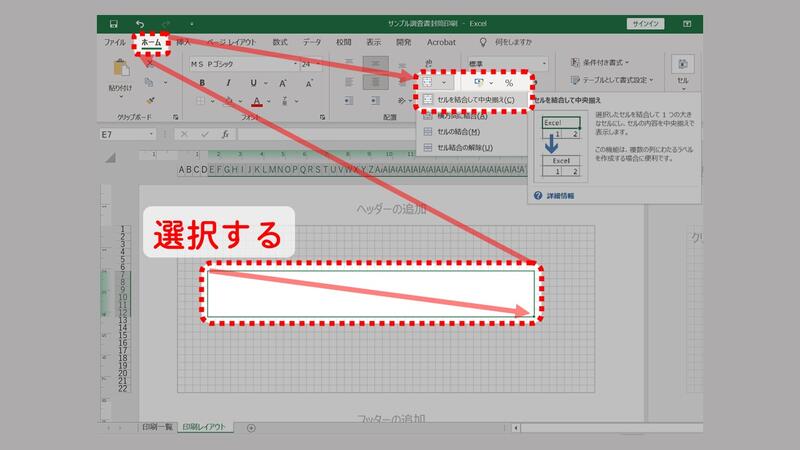Click the Copy icon
The height and width of the screenshot is (450, 800).
[149, 82]
